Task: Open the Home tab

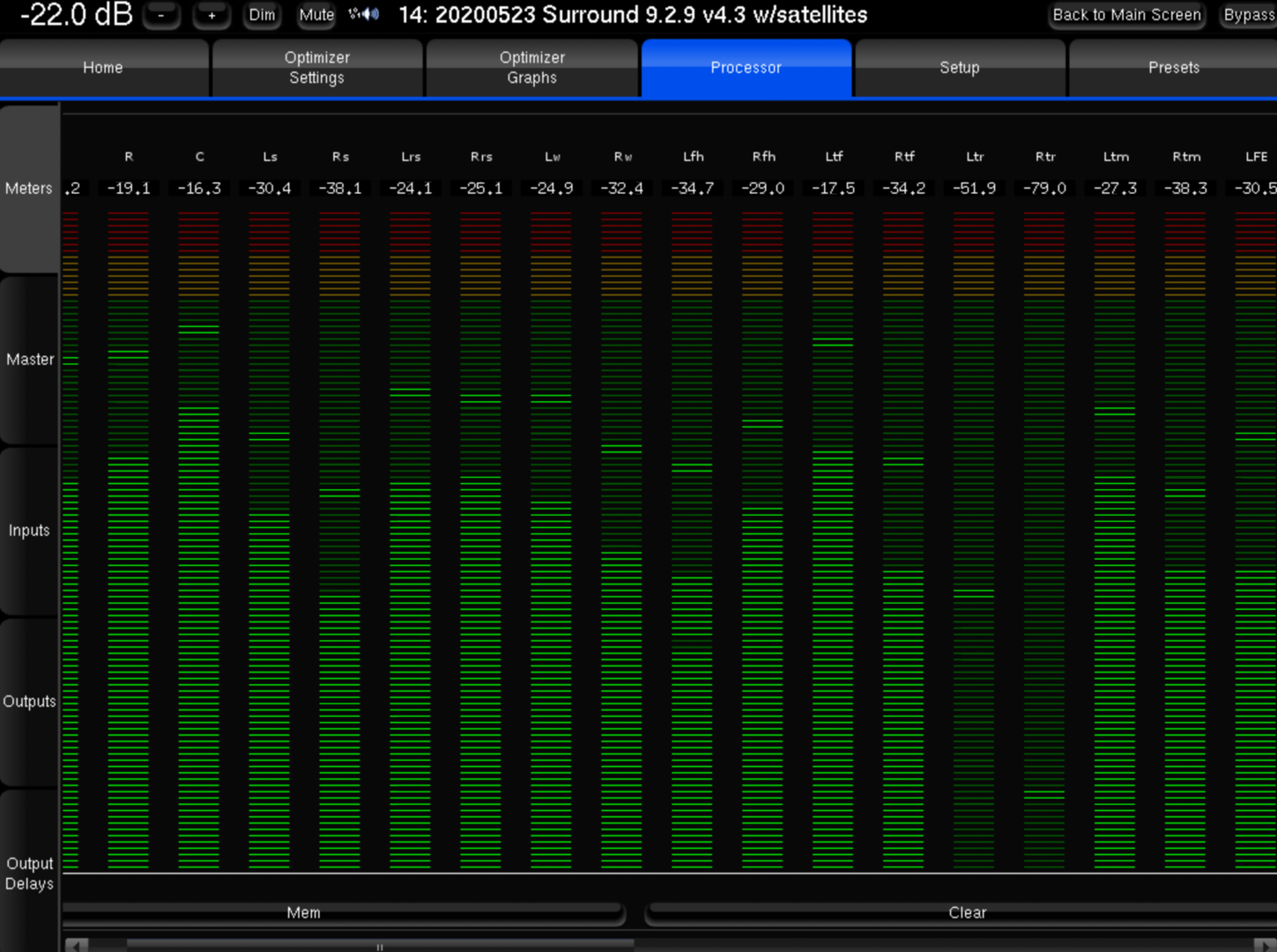Action: coord(104,68)
